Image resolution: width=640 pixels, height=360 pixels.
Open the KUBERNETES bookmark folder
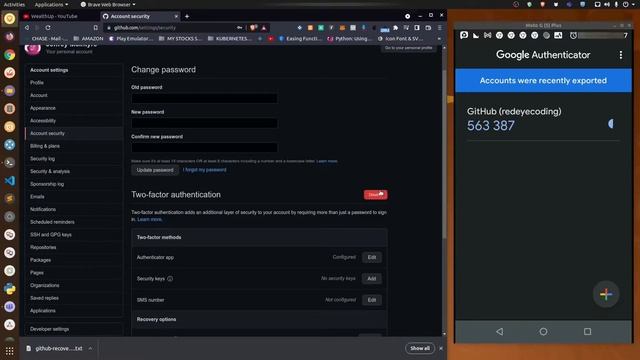coord(230,39)
